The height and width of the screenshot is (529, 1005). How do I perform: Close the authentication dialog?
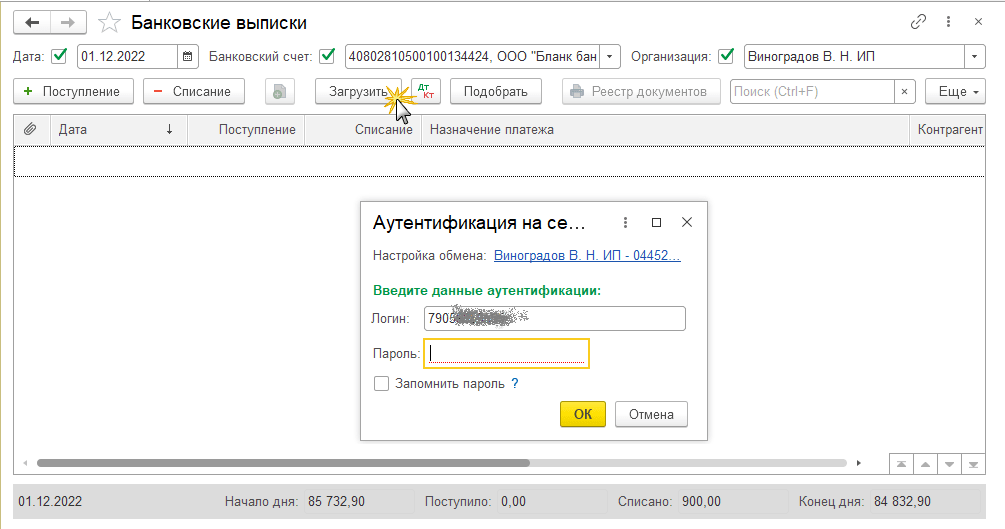[x=687, y=223]
